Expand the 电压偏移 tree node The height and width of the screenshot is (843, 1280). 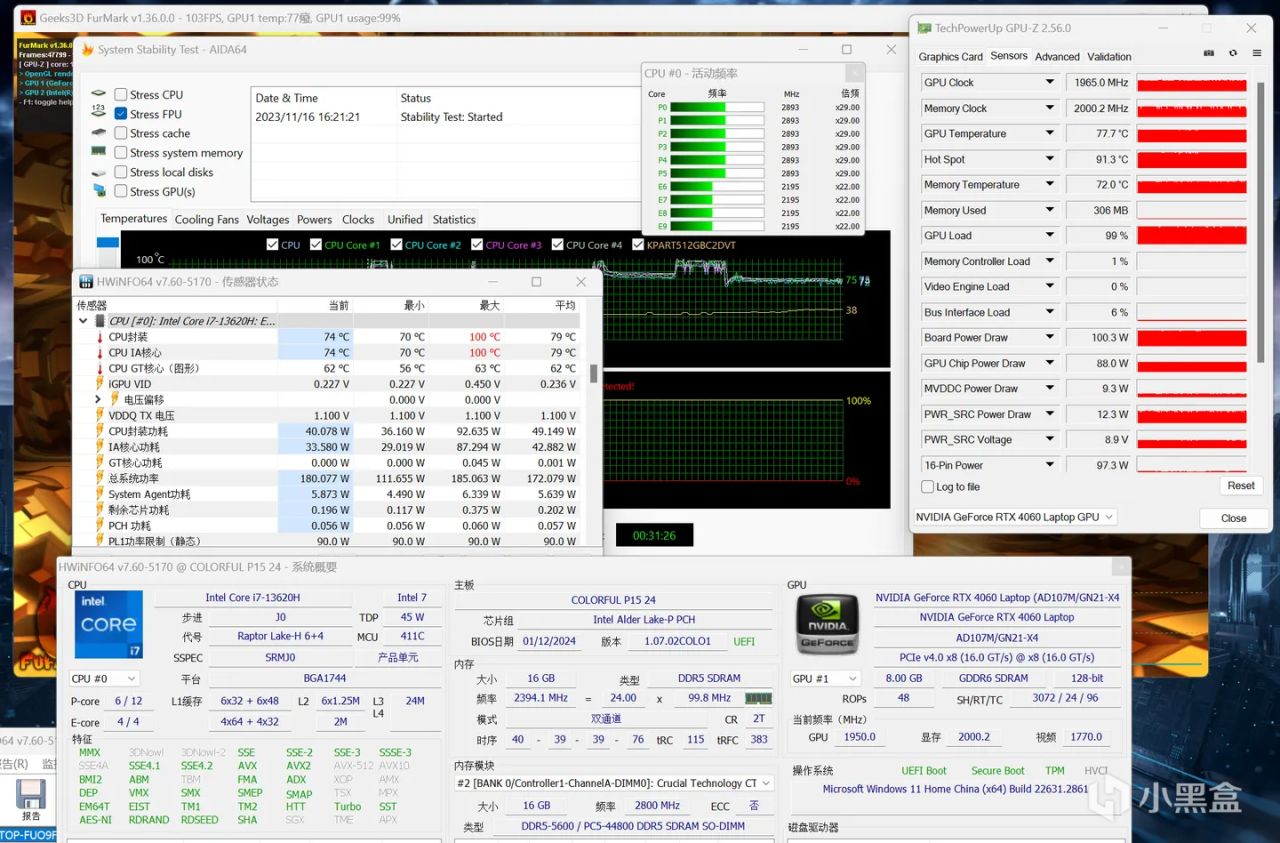[98, 400]
